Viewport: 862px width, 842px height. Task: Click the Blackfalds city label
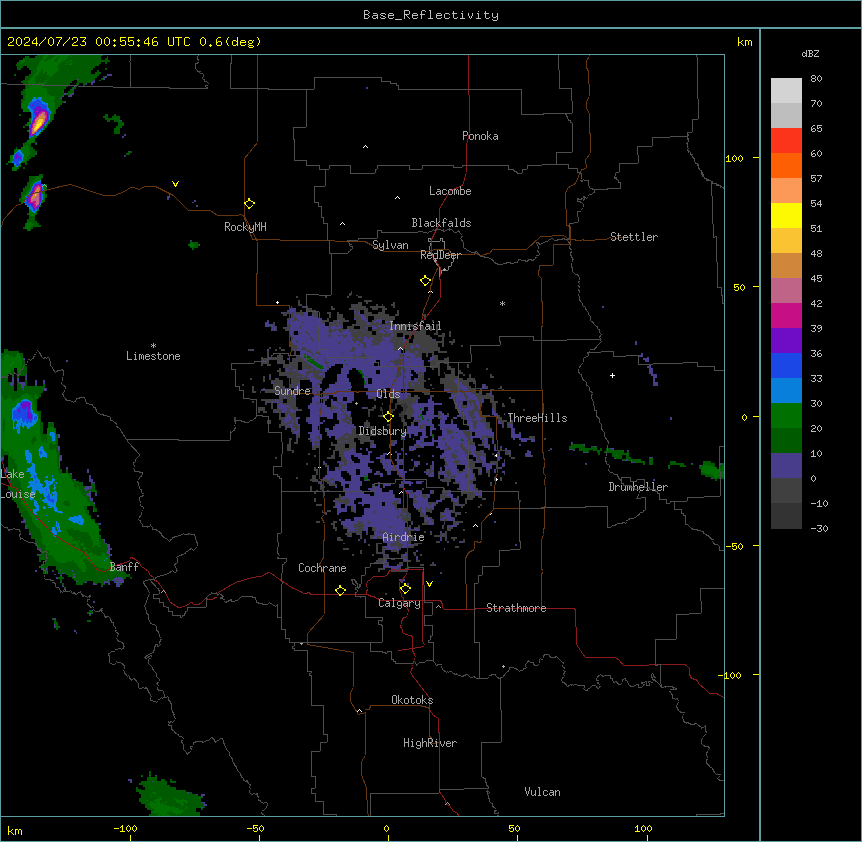441,223
